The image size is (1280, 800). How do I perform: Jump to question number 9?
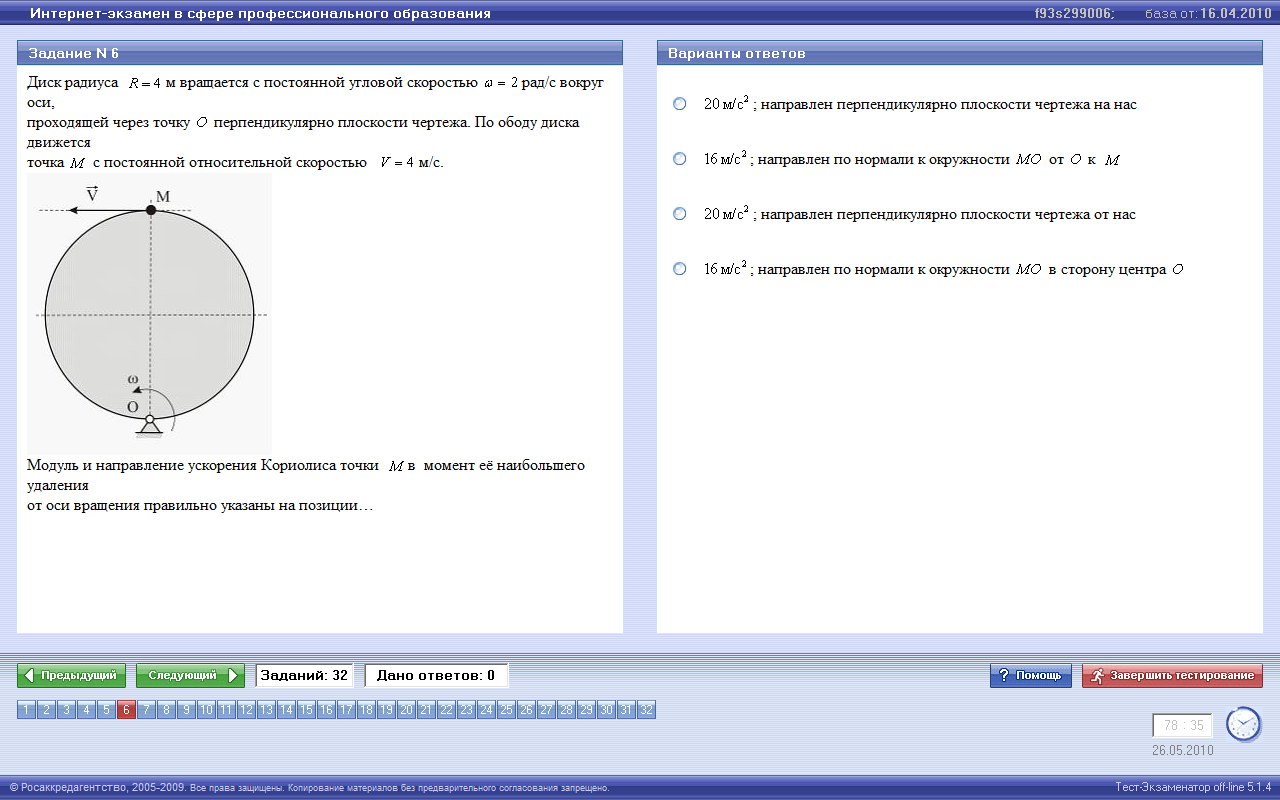186,710
